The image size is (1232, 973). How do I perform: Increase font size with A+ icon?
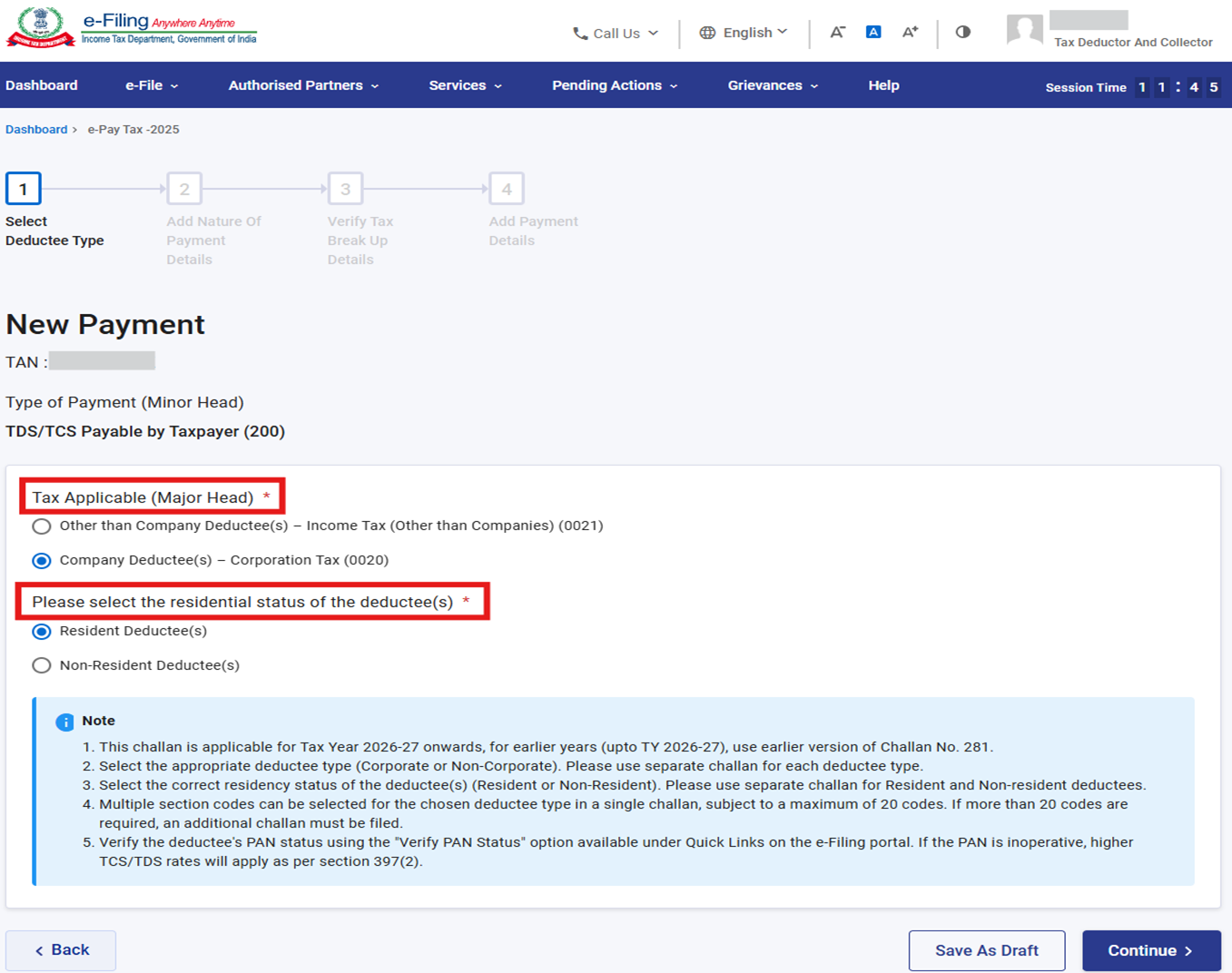[x=910, y=33]
